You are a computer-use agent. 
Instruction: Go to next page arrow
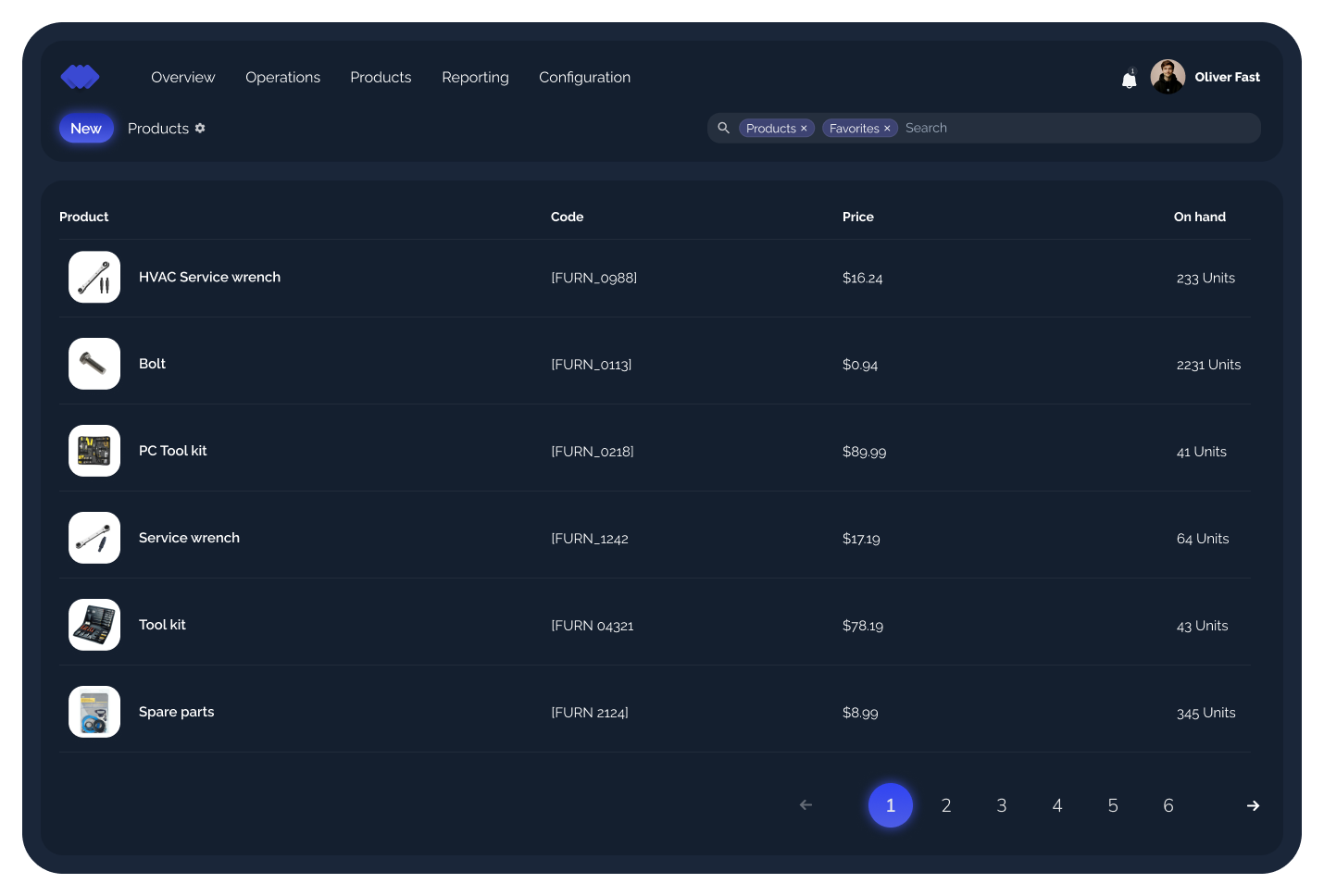(x=1253, y=805)
